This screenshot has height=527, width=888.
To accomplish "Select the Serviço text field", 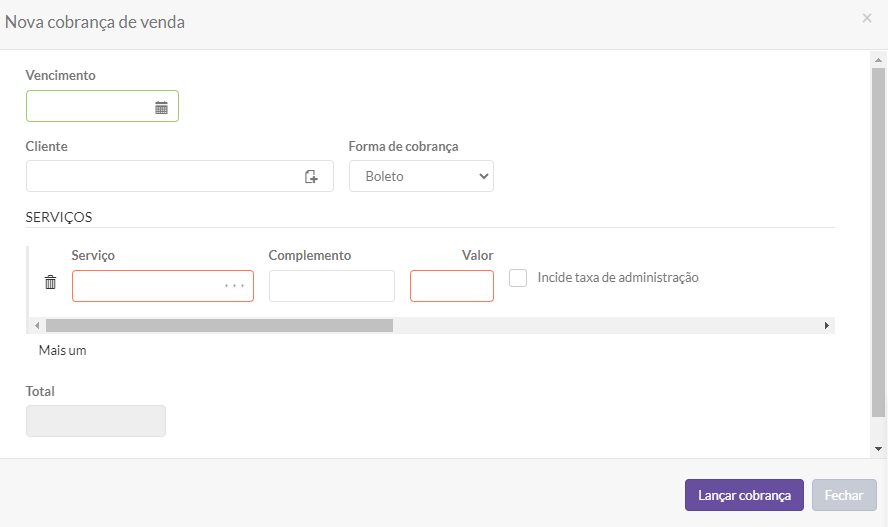I will (145, 287).
